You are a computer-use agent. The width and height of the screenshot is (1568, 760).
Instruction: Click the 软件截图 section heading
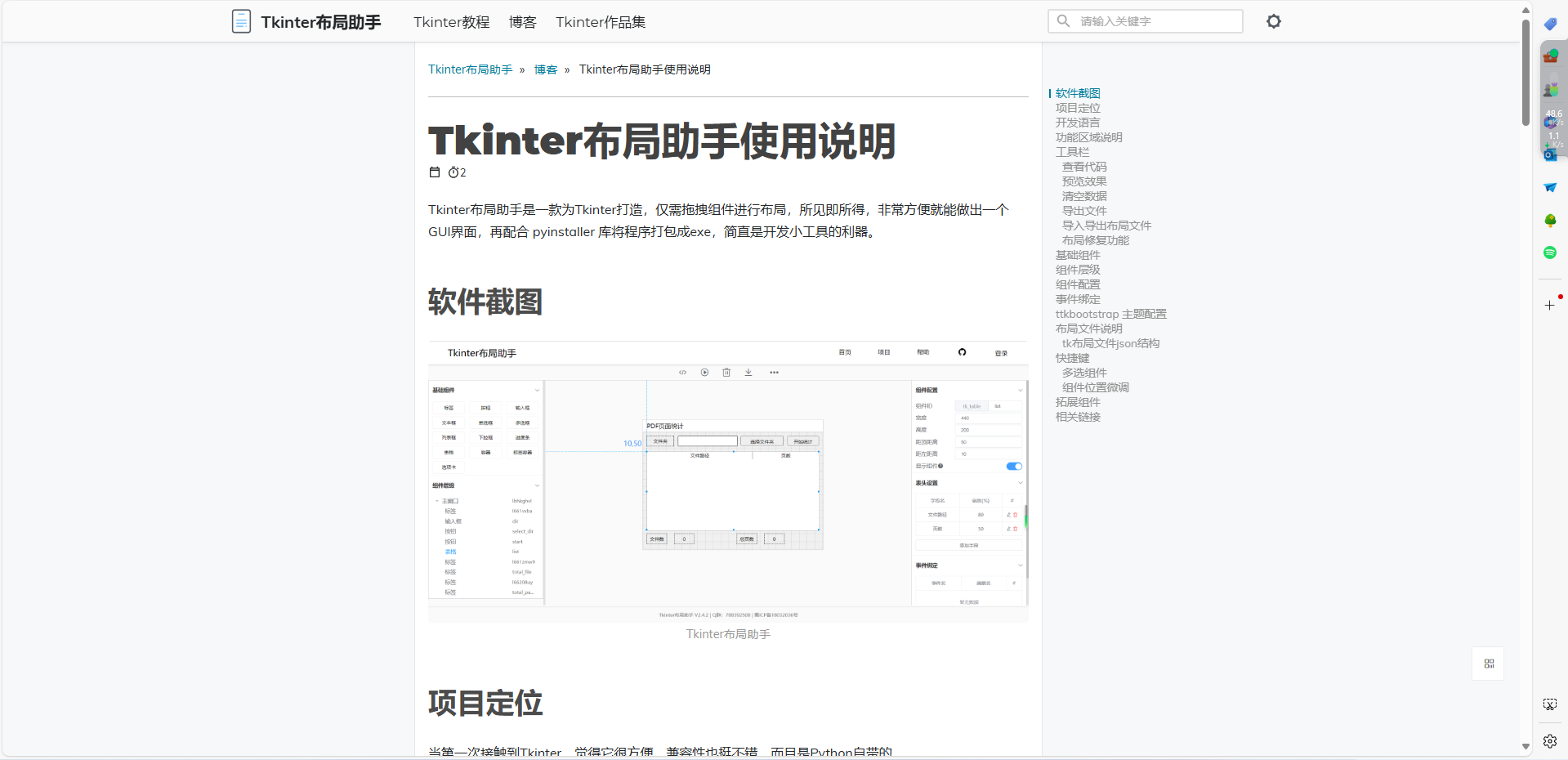(485, 302)
